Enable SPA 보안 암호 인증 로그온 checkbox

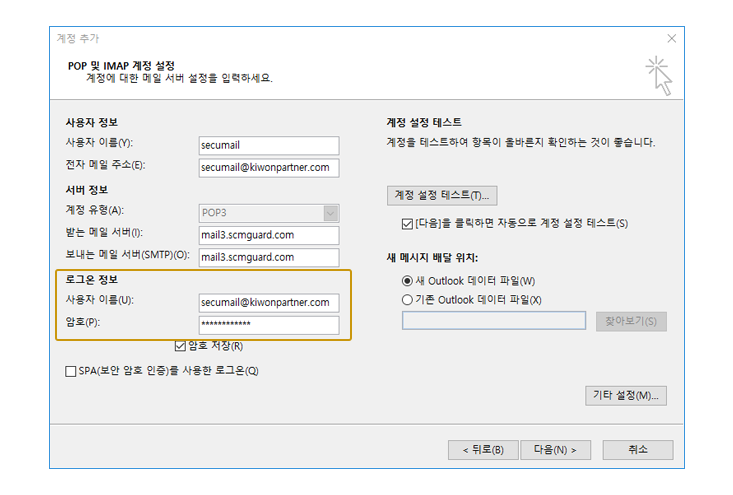[71, 371]
